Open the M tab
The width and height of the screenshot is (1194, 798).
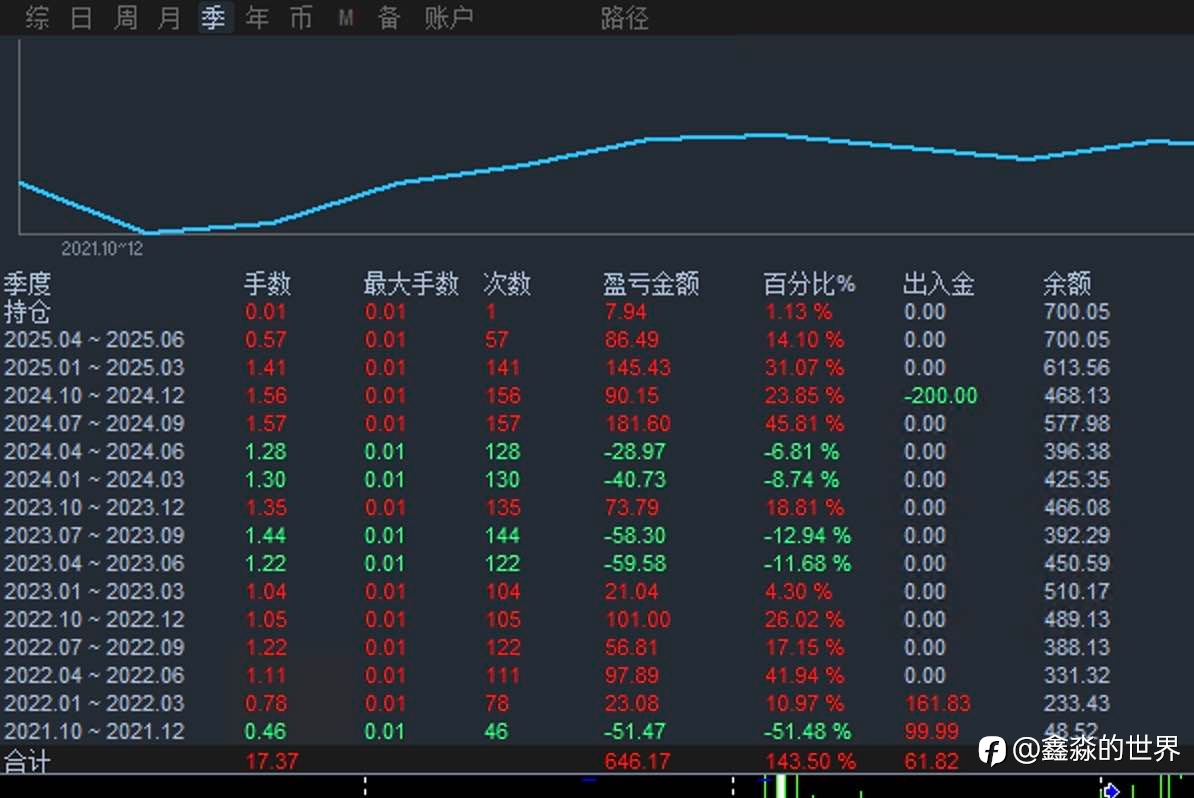346,18
